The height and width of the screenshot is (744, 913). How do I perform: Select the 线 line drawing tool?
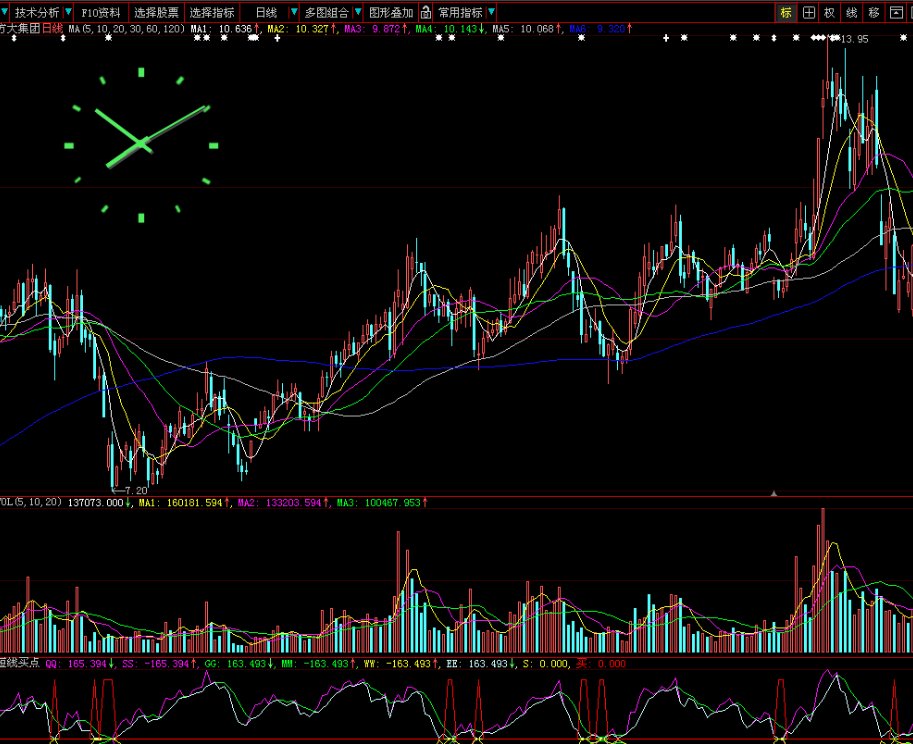pos(852,13)
